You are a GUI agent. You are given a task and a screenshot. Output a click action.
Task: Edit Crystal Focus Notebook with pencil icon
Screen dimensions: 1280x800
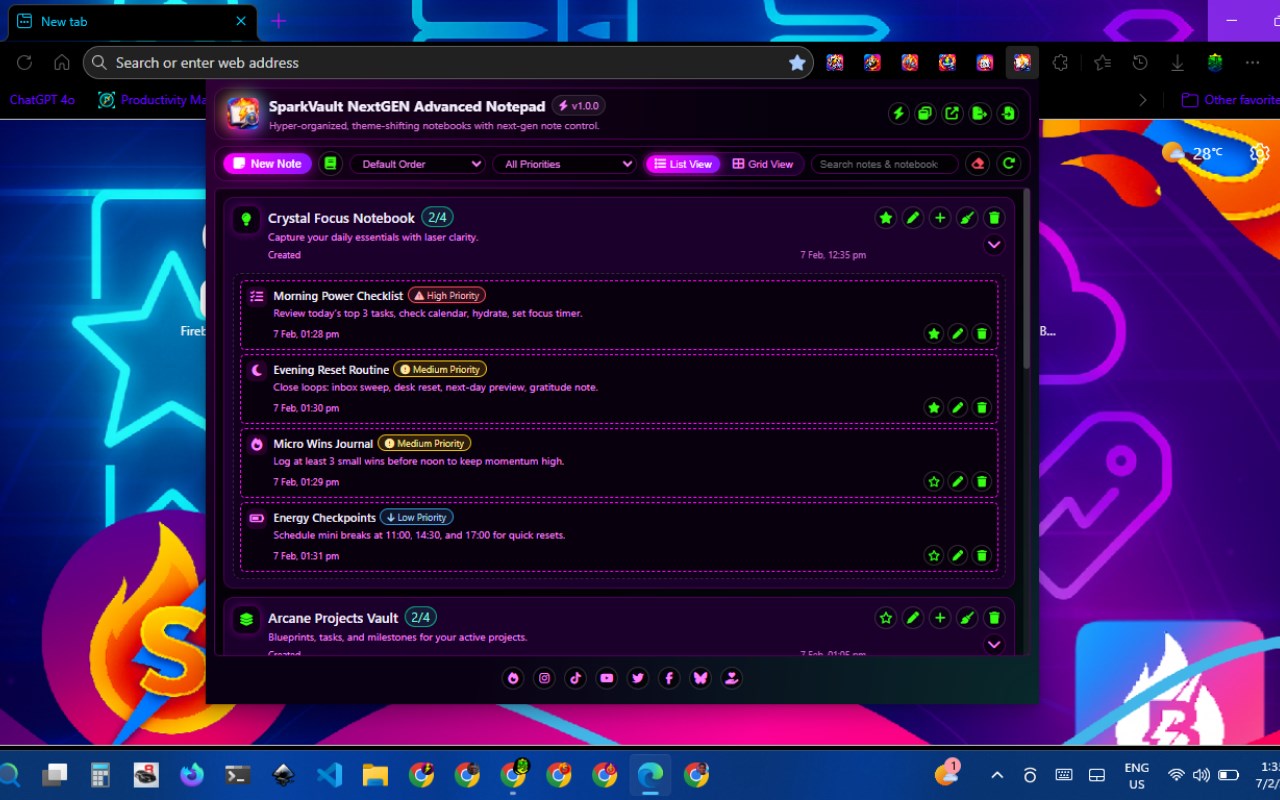point(912,218)
